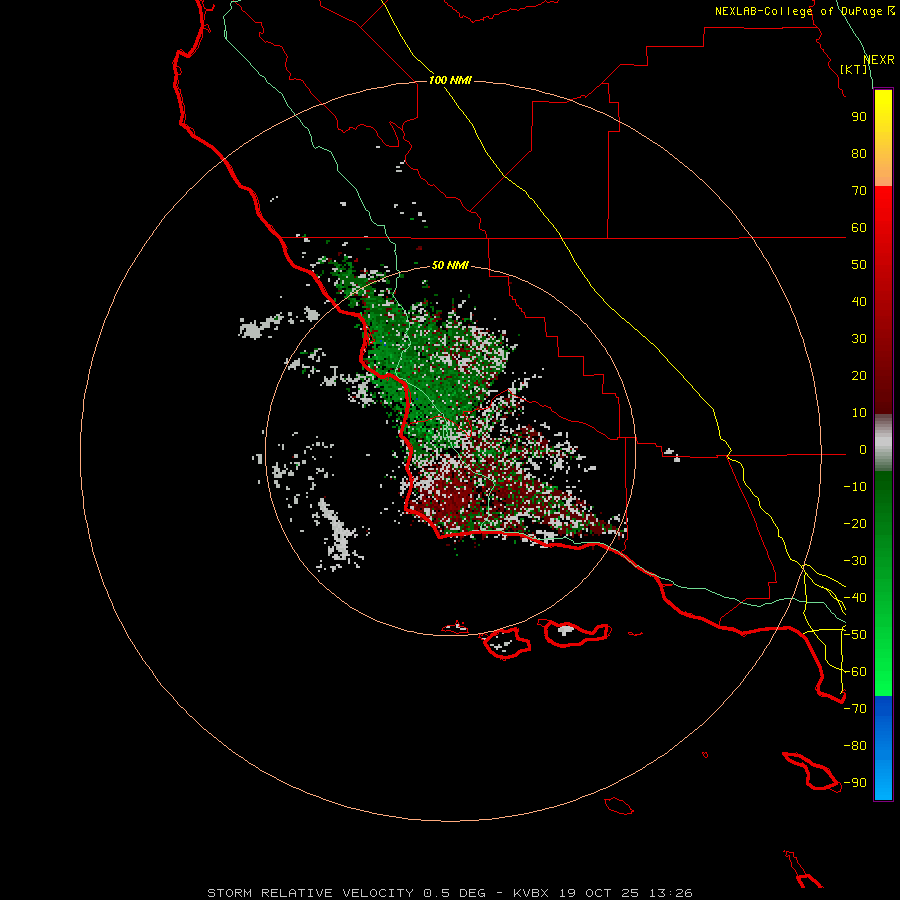The width and height of the screenshot is (900, 900).
Task: Click the positive 10 value on velocity scale
Action: pyautogui.click(x=859, y=413)
